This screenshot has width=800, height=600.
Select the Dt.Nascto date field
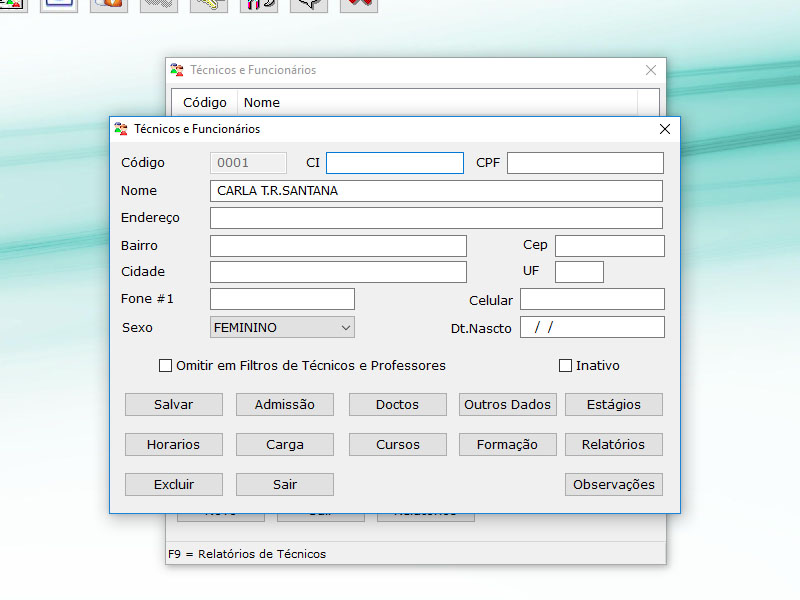(592, 327)
